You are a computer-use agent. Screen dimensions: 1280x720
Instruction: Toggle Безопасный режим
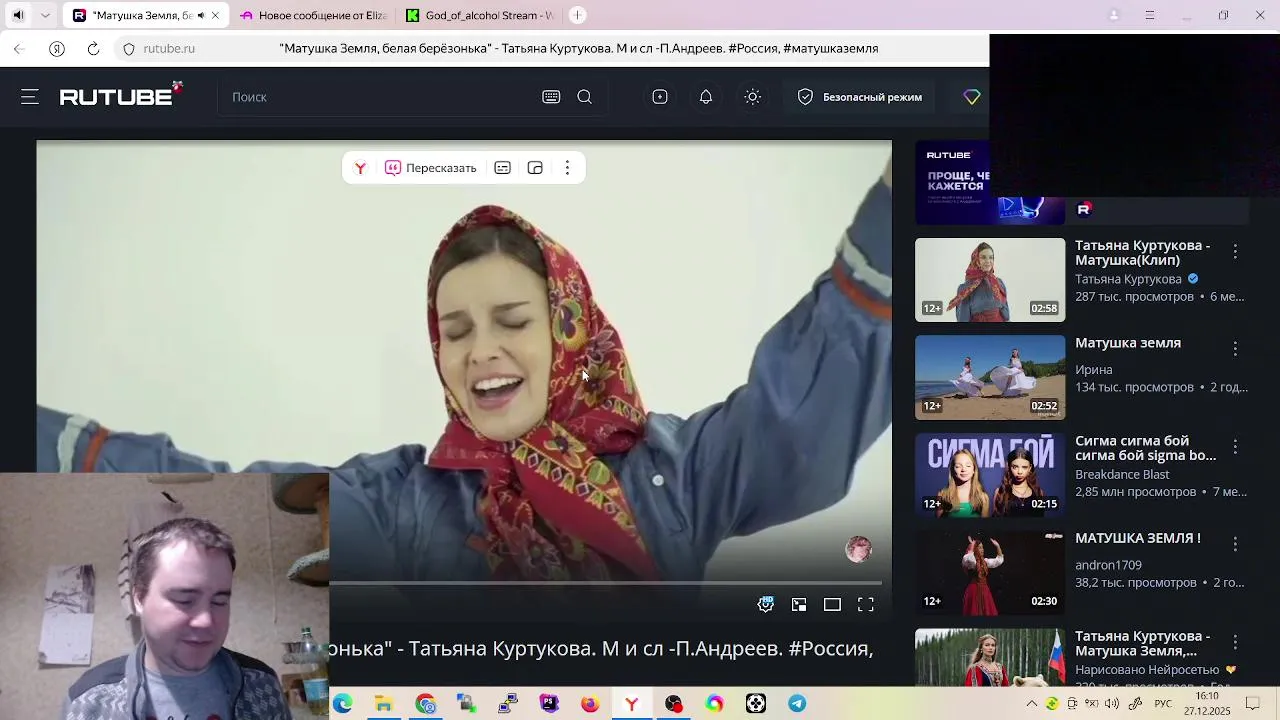[x=860, y=97]
